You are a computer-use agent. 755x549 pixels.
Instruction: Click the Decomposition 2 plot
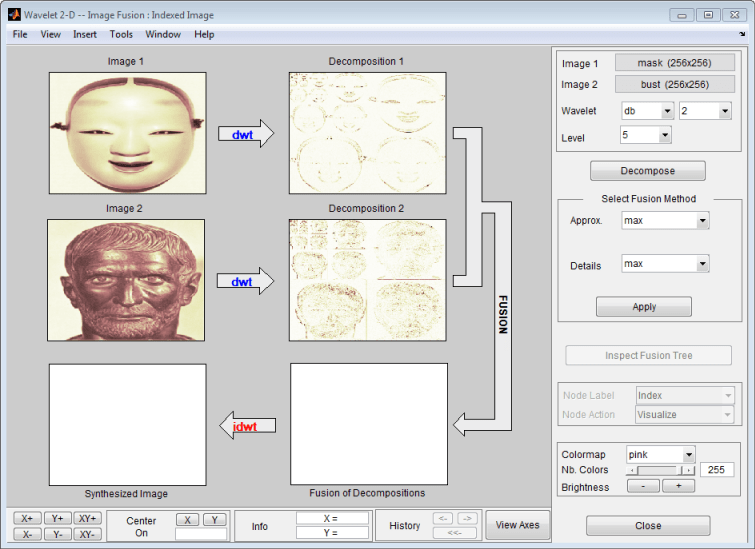pos(367,280)
